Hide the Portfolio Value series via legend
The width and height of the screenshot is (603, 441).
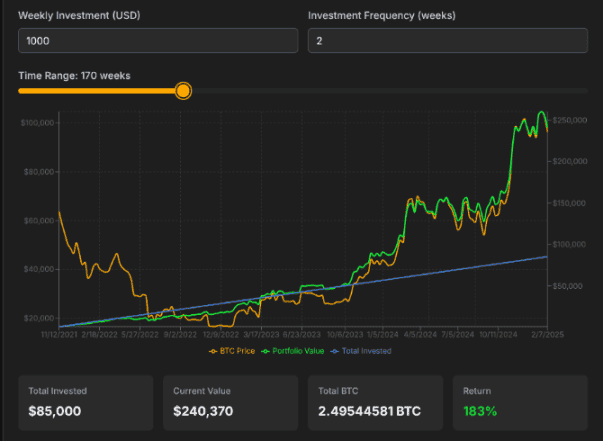click(x=297, y=351)
